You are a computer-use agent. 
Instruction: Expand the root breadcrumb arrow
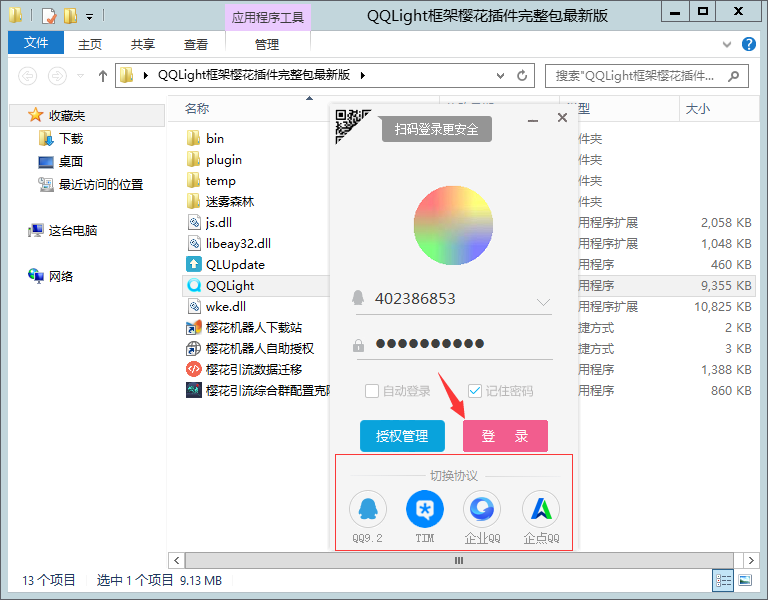point(145,75)
